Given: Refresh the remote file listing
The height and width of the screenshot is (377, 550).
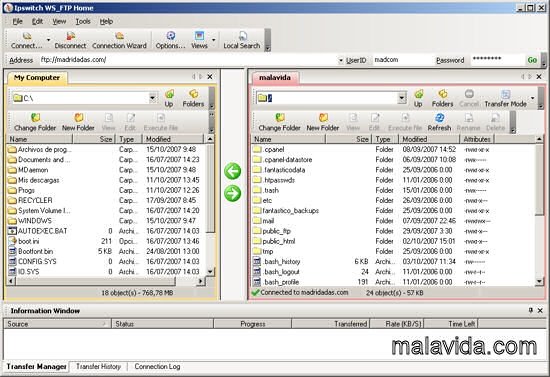Looking at the screenshot, I should [x=440, y=122].
